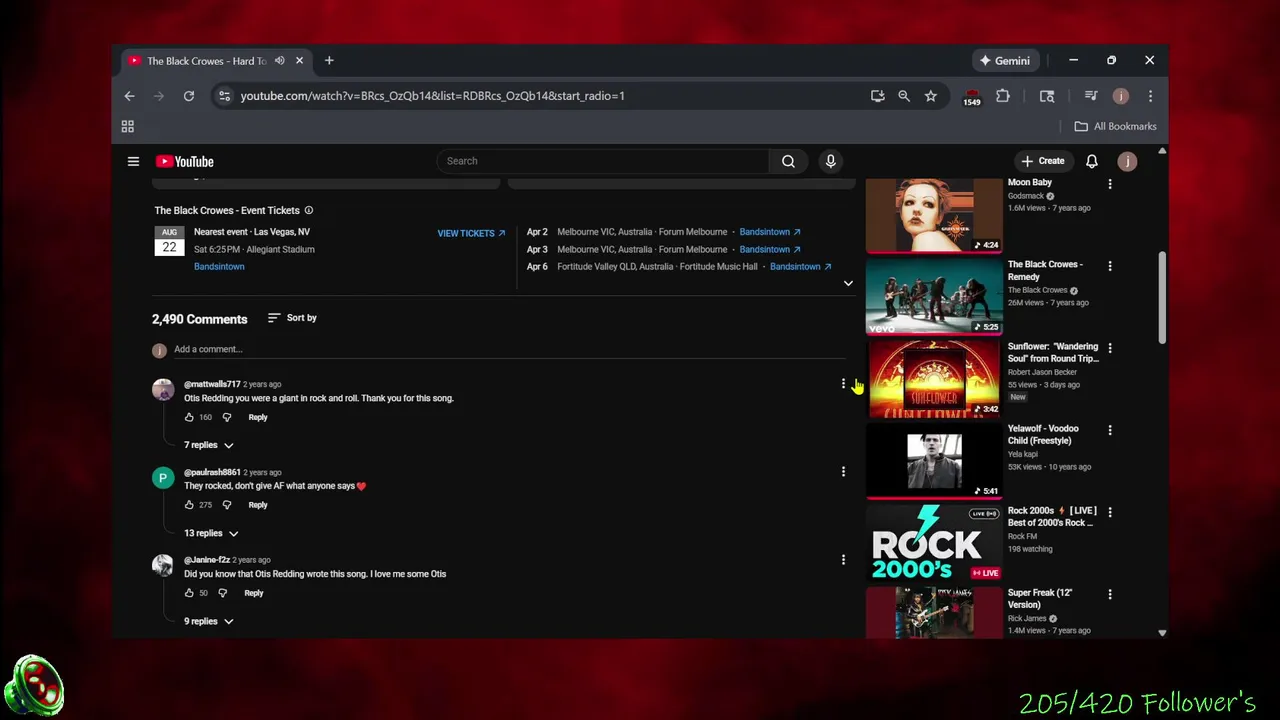Like the comment by @paulrash8861
Image resolution: width=1280 pixels, height=720 pixels.
pos(189,505)
